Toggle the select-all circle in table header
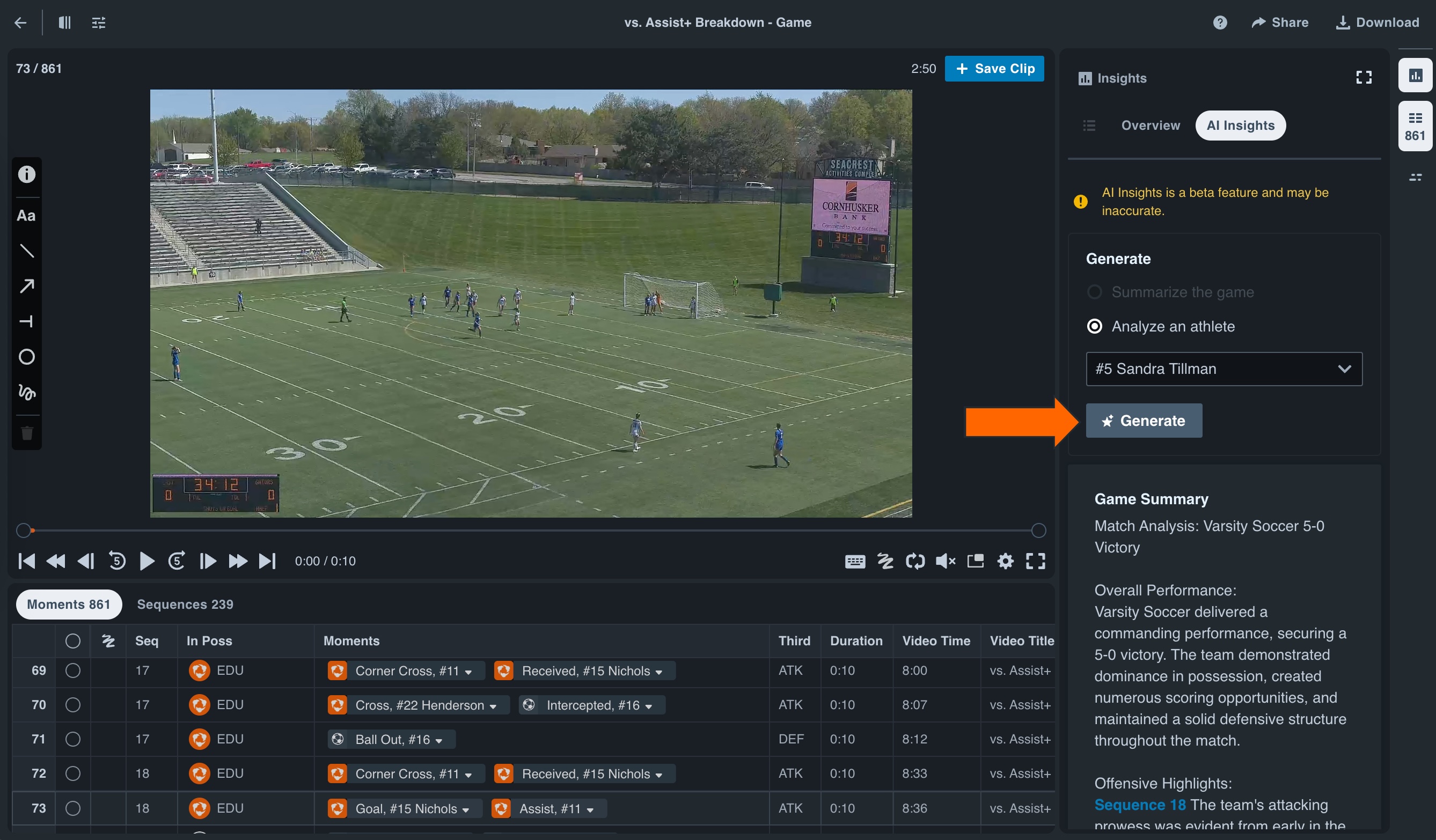This screenshot has width=1436, height=840. pyautogui.click(x=73, y=640)
